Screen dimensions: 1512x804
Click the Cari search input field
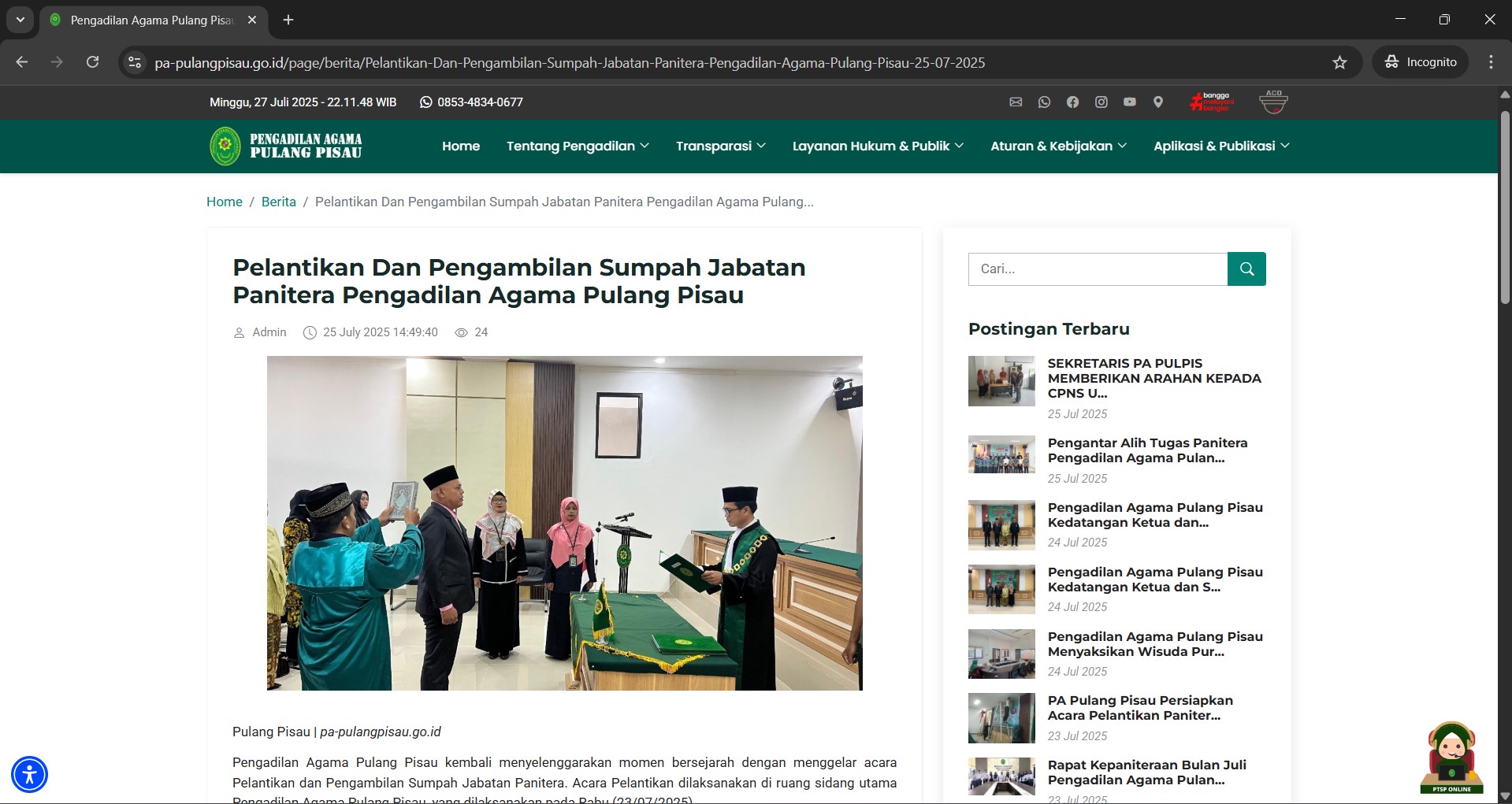click(x=1097, y=269)
